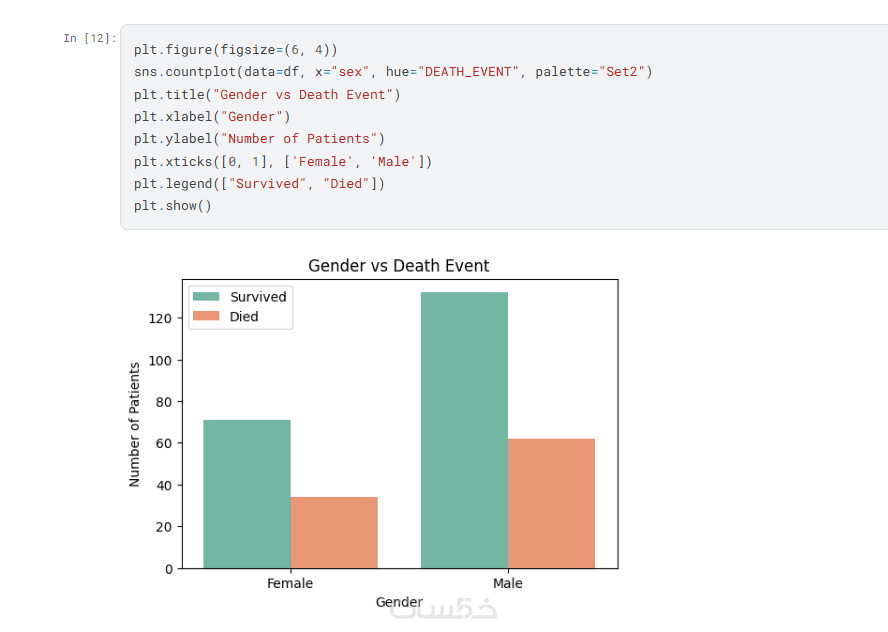Click the Survived green legend swatch
The height and width of the screenshot is (632, 888).
pyautogui.click(x=207, y=297)
